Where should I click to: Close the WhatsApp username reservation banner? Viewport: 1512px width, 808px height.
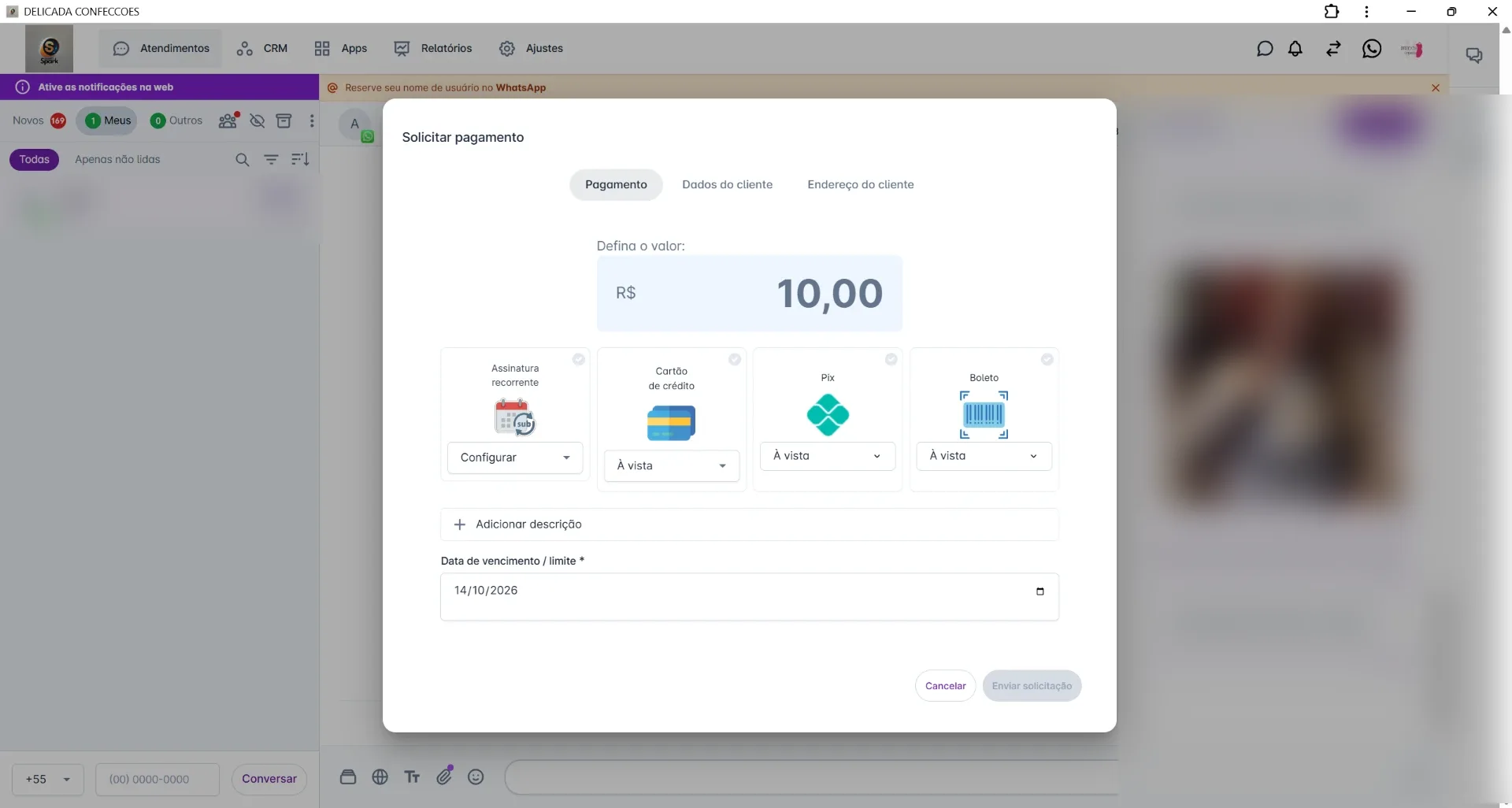[x=1436, y=88]
